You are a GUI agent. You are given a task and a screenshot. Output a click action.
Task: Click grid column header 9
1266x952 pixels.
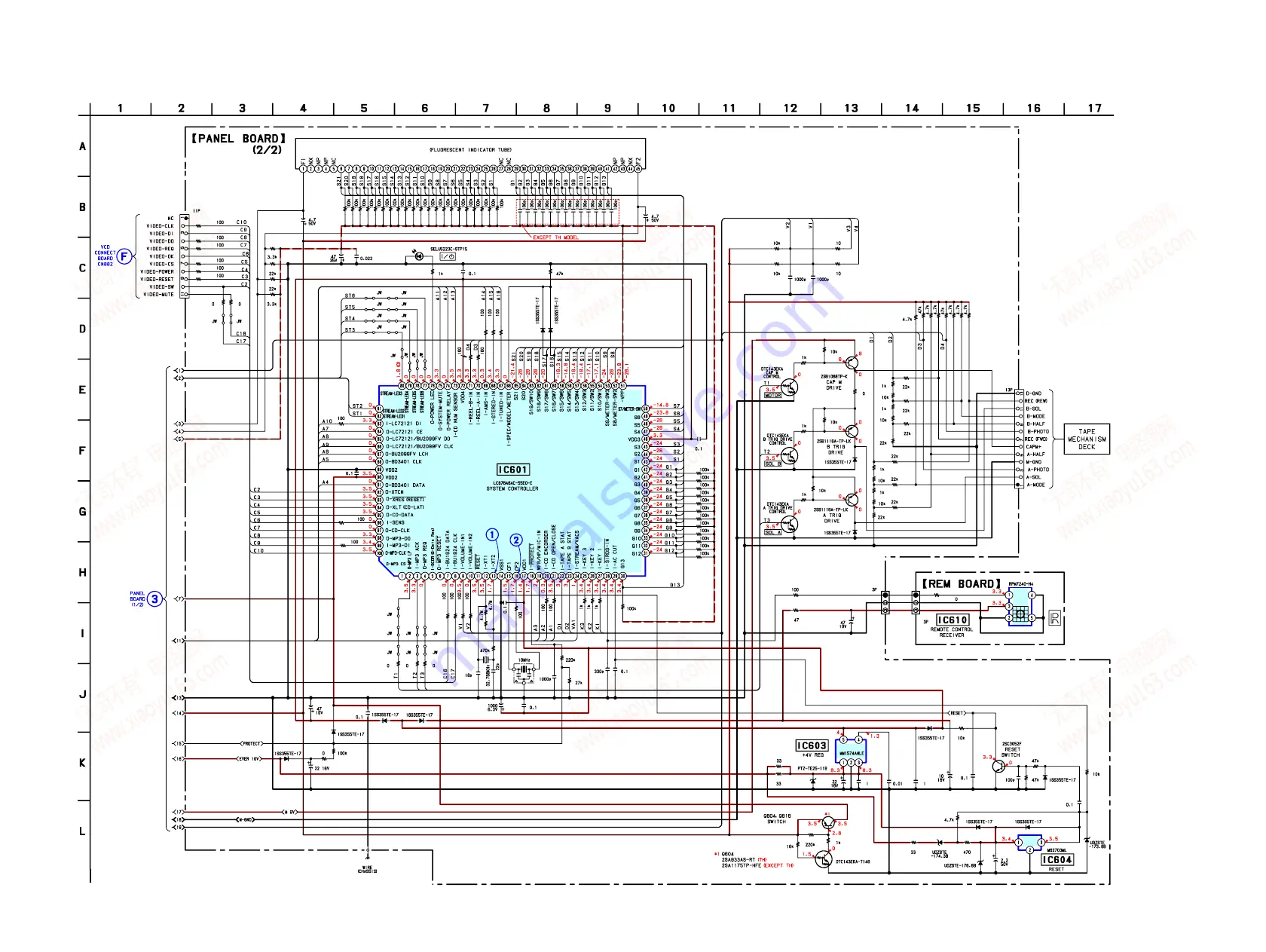tap(607, 109)
